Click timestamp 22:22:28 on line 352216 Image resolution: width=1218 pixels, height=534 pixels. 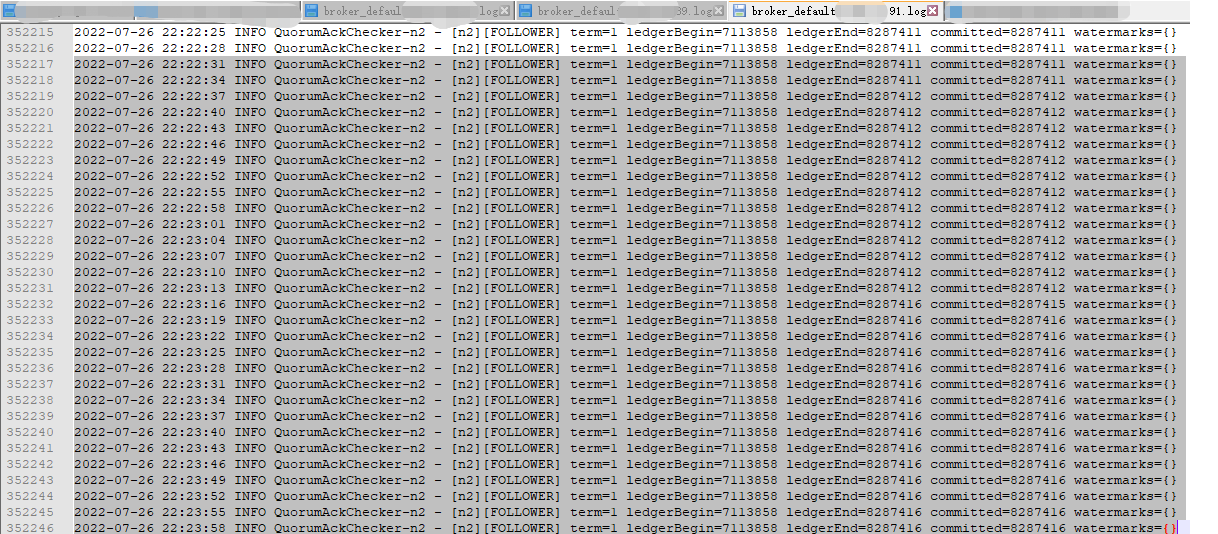[194, 48]
